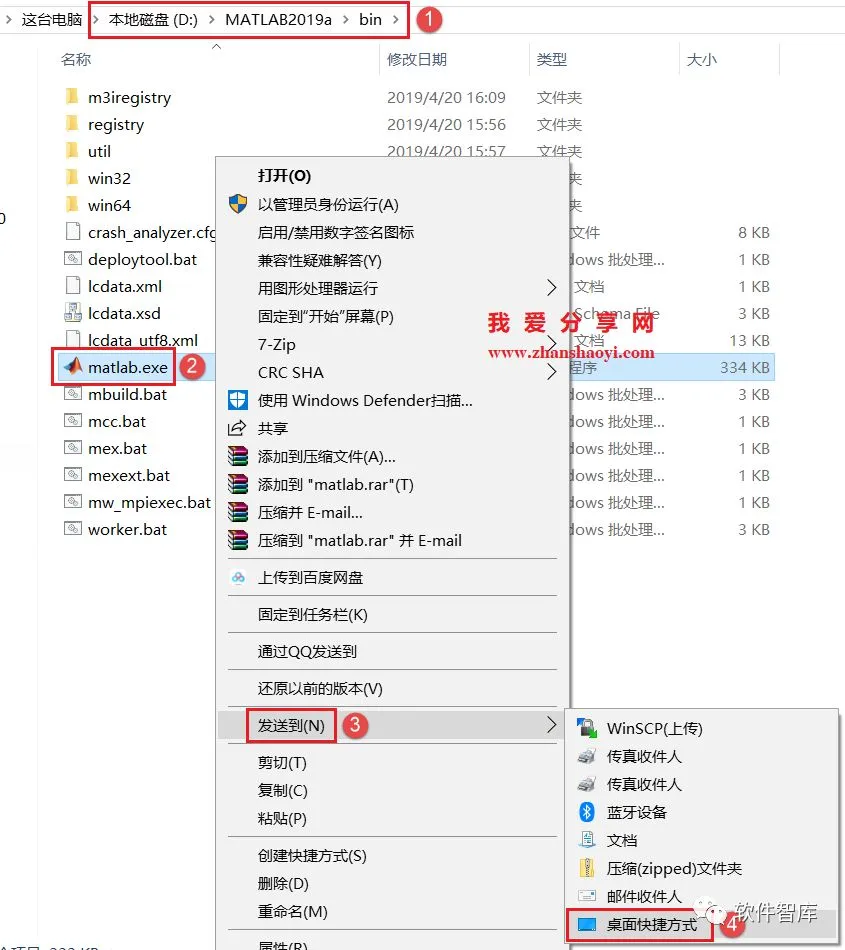Click the Bluetooth device icon
Screen dimensions: 845x950
pyautogui.click(x=586, y=811)
